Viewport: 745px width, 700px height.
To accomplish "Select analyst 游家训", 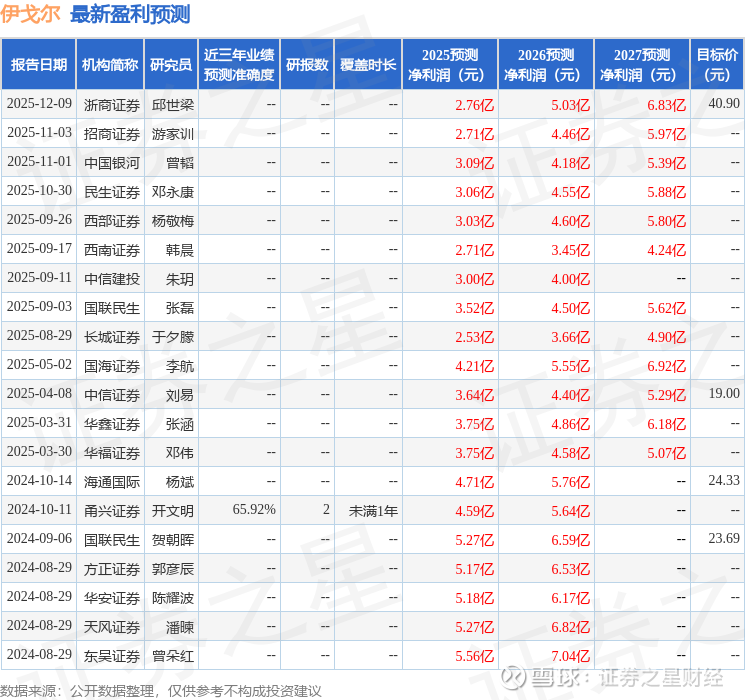I will [x=173, y=134].
